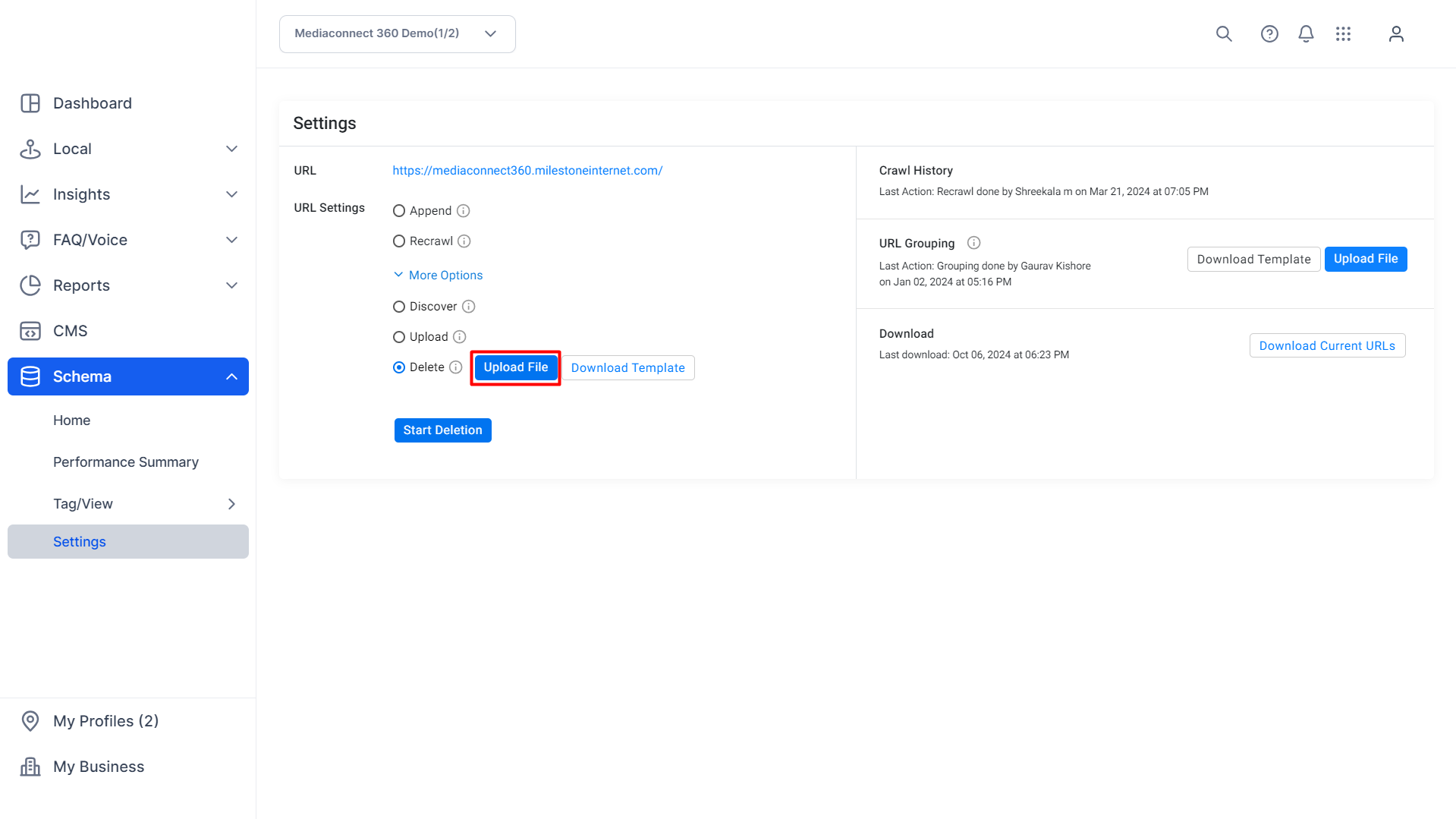1456x819 pixels.
Task: Open Performance Summary submenu item
Action: (126, 462)
